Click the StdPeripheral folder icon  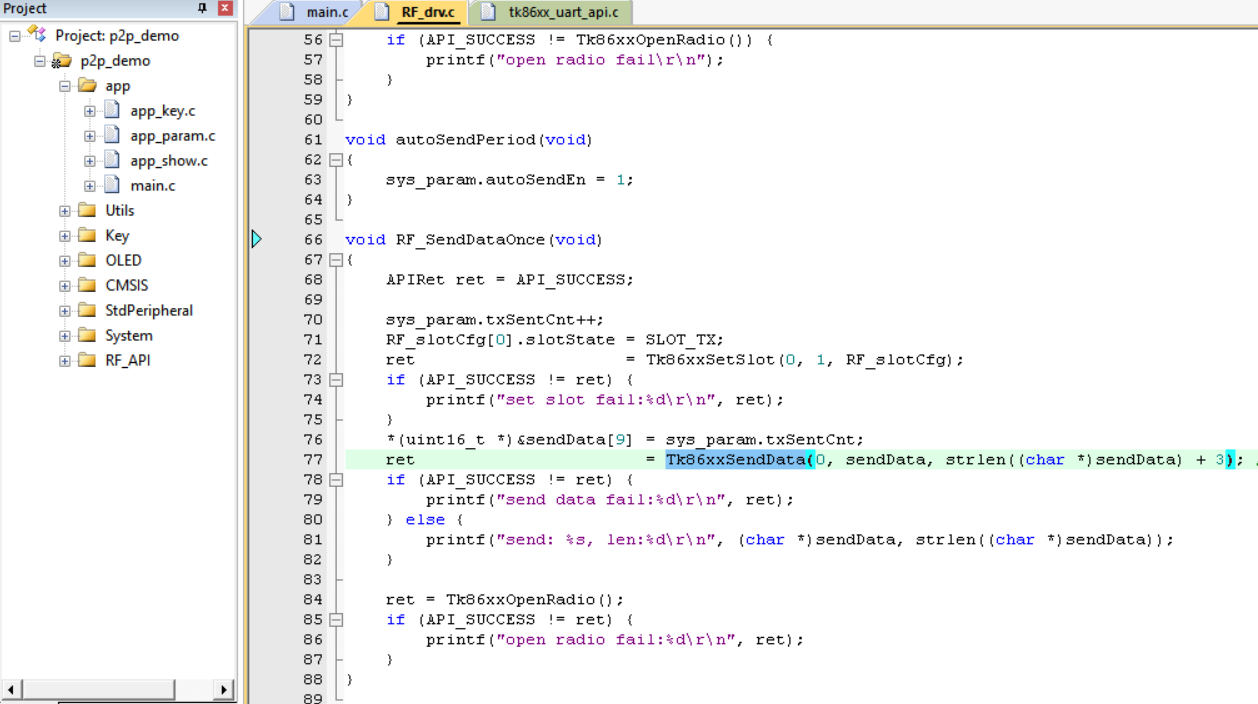click(x=87, y=311)
